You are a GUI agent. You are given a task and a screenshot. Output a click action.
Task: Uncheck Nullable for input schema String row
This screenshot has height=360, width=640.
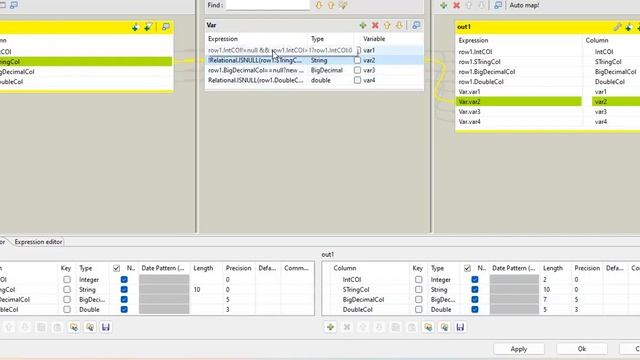tap(124, 289)
